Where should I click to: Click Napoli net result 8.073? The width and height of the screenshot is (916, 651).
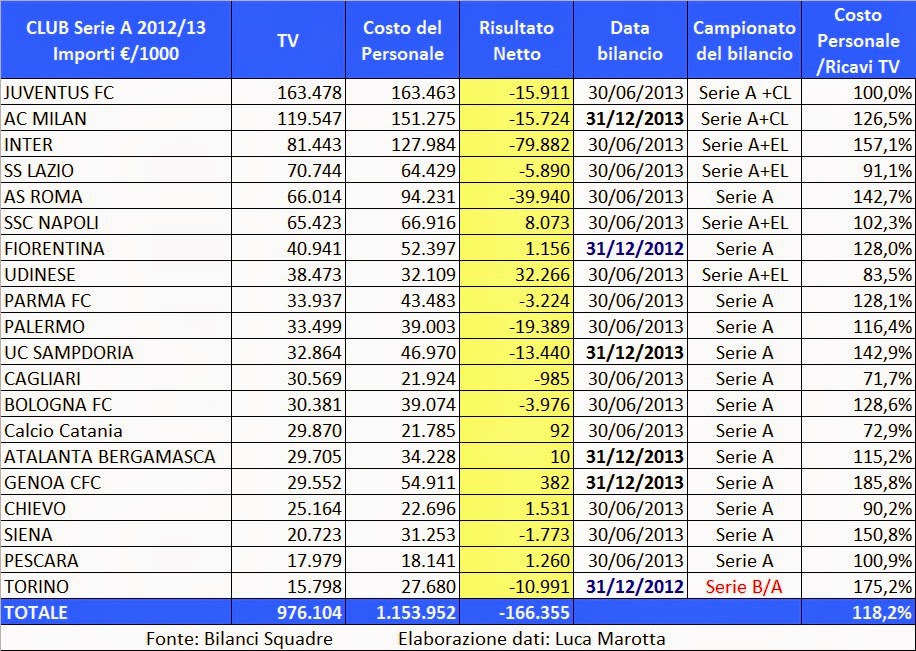click(547, 223)
